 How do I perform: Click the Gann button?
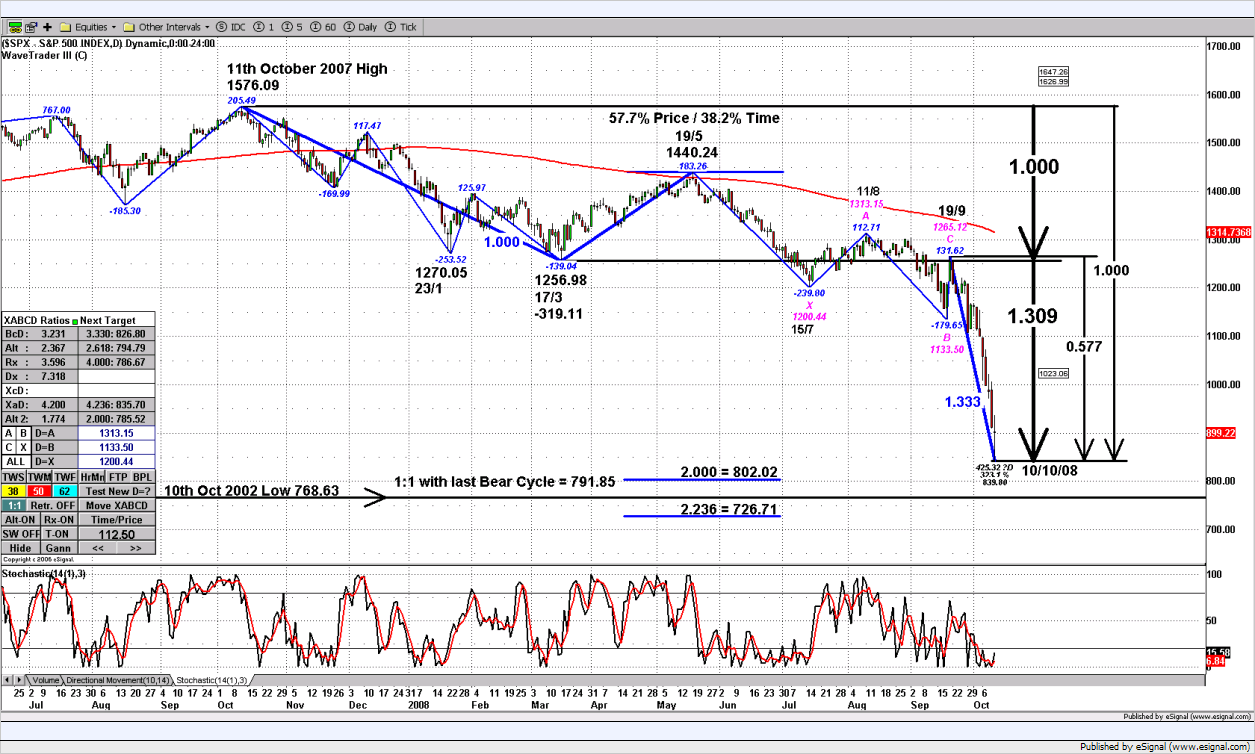[59, 547]
